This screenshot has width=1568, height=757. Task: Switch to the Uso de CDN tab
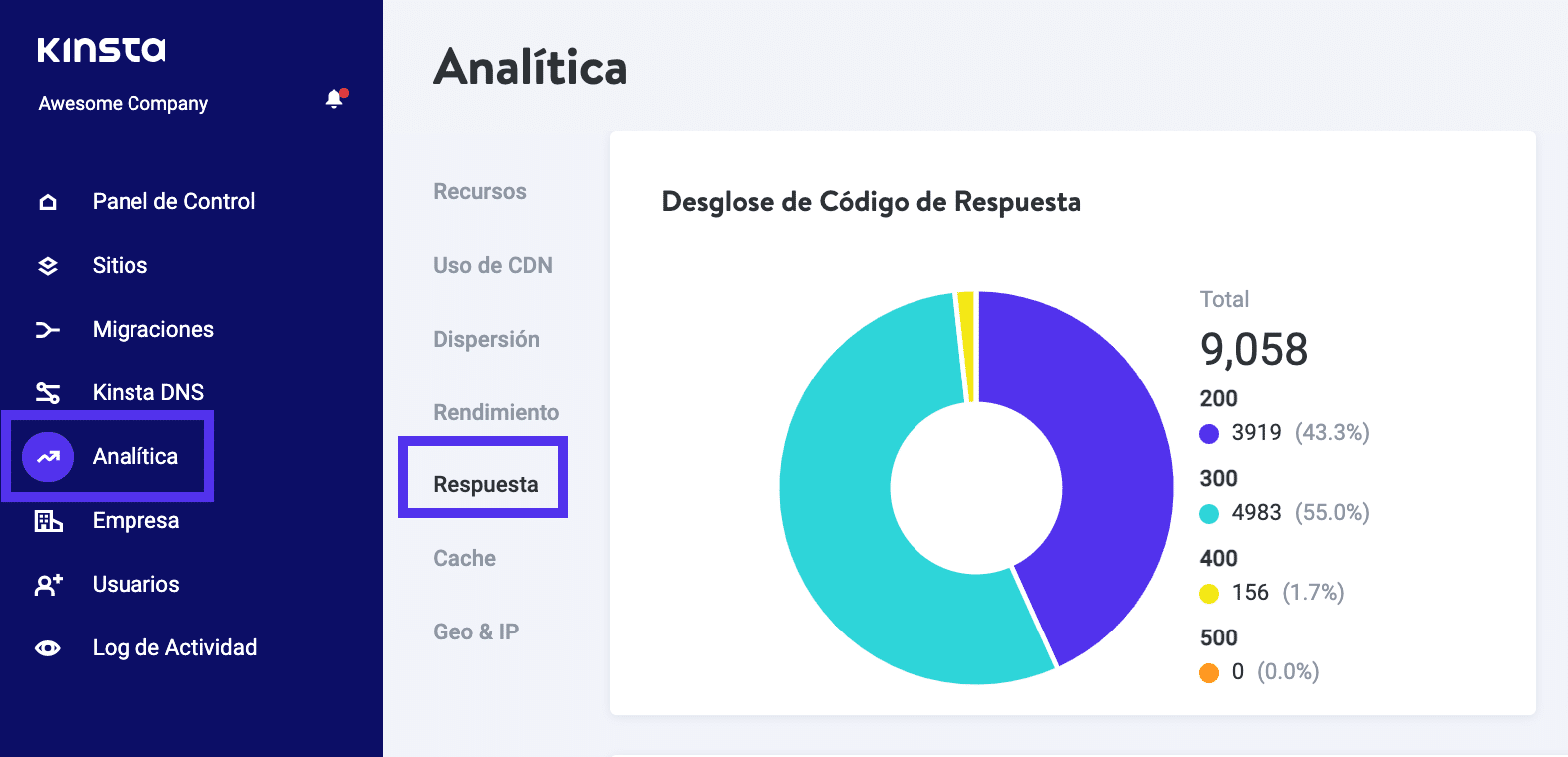pos(493,266)
